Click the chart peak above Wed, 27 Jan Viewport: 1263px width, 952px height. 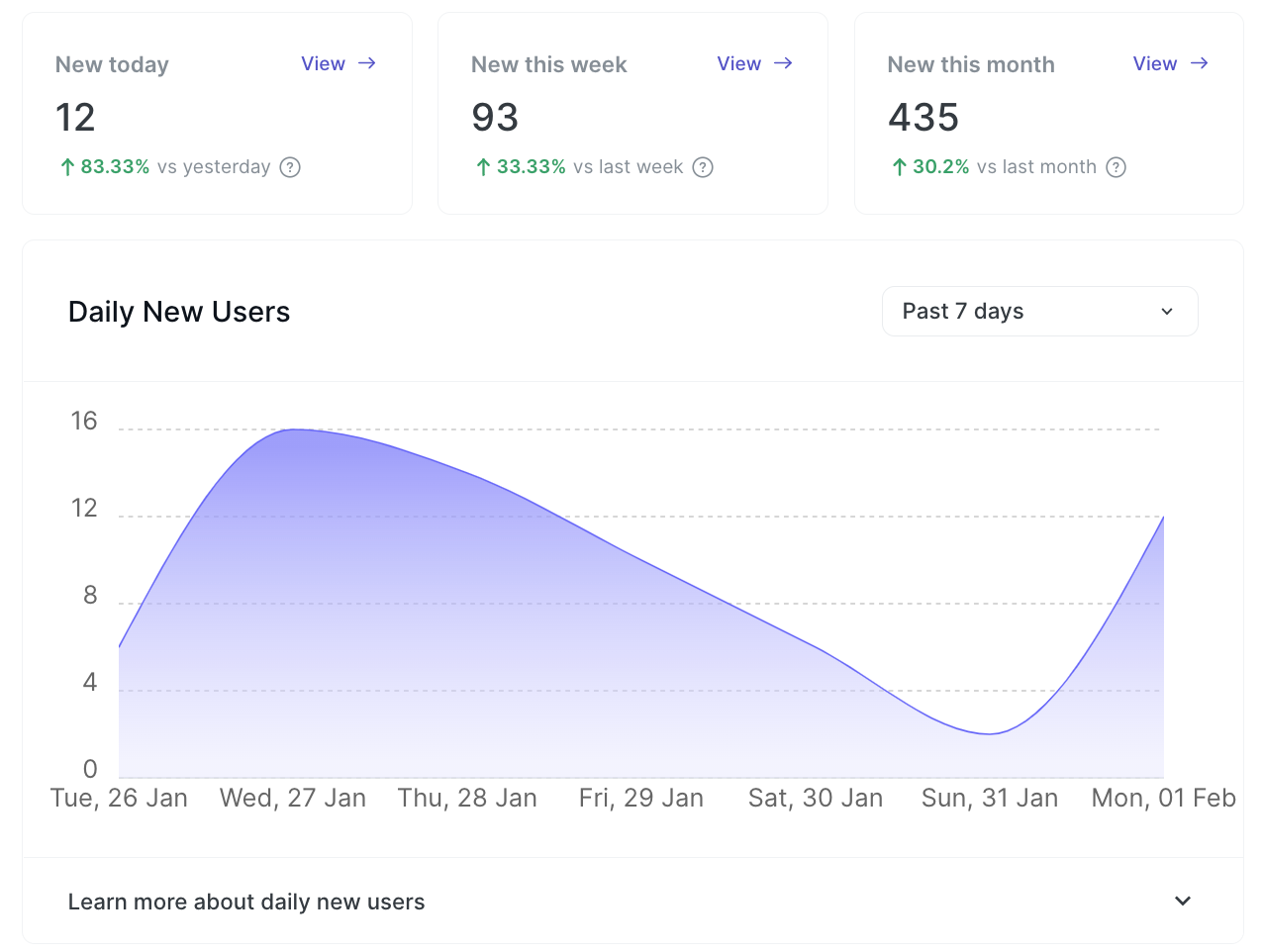point(293,430)
